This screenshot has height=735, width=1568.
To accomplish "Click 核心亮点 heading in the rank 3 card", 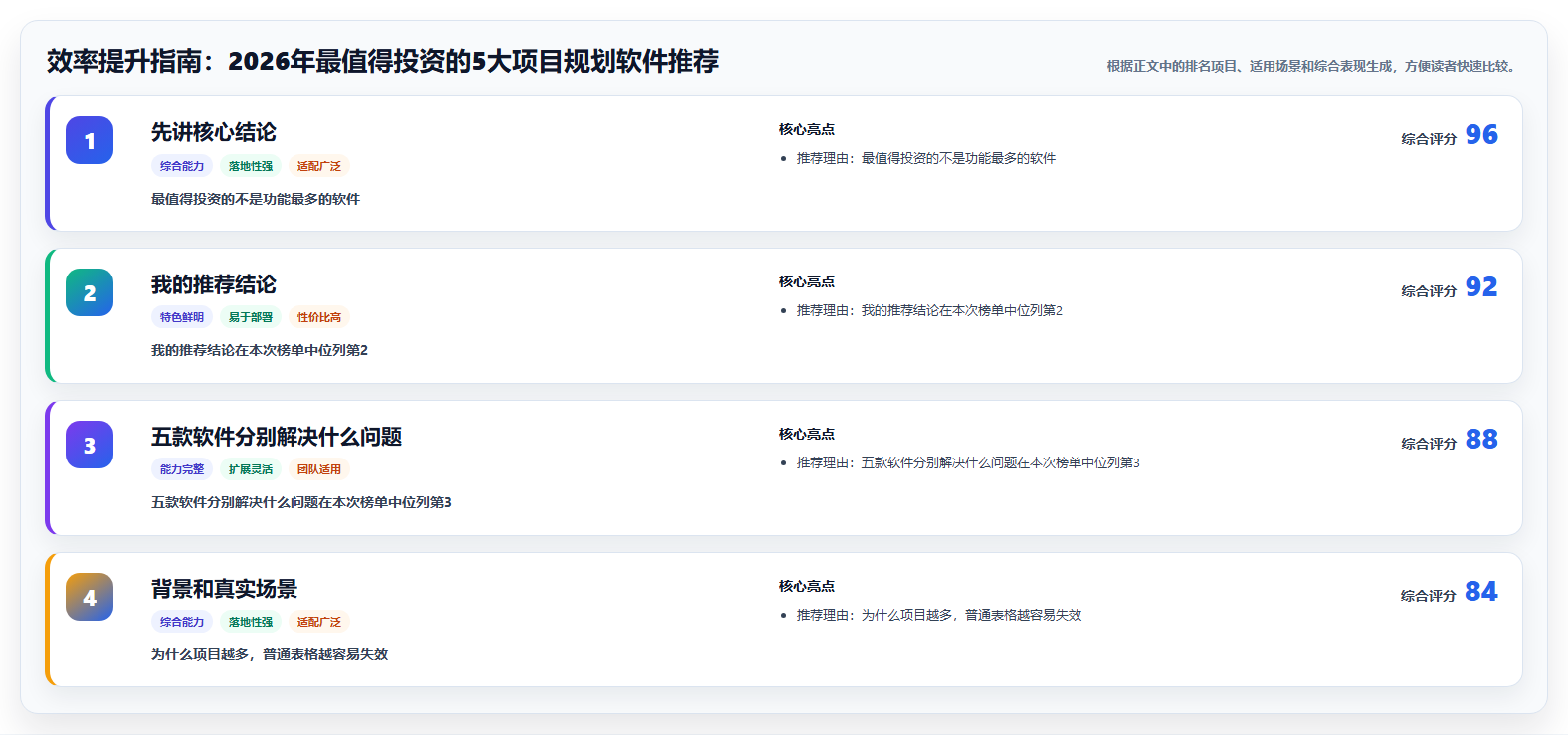I will (807, 434).
